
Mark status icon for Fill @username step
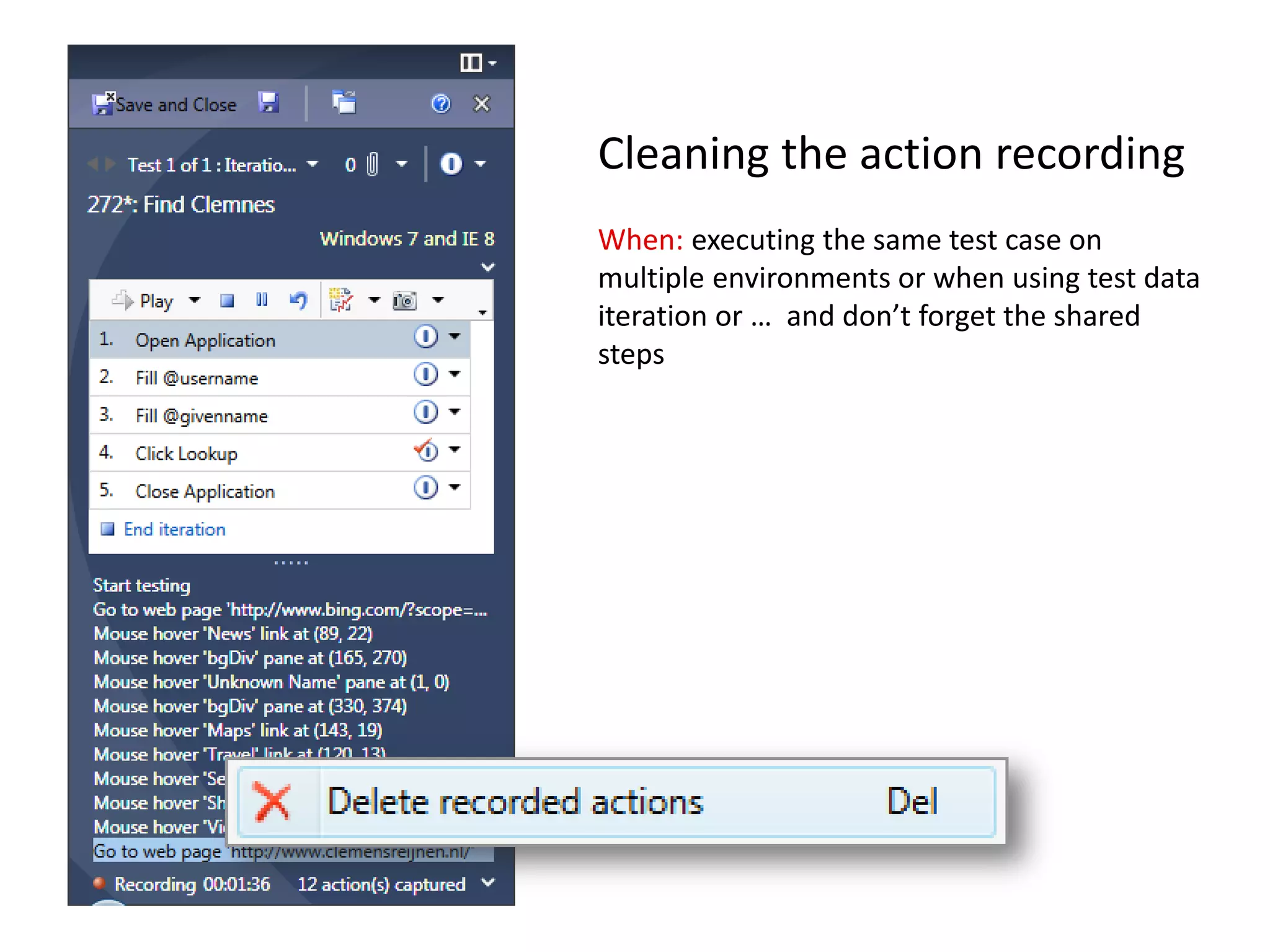pyautogui.click(x=425, y=374)
